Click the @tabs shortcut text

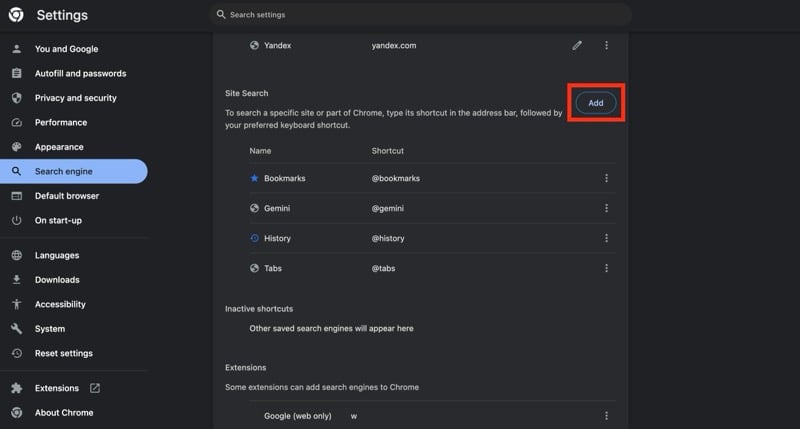384,268
